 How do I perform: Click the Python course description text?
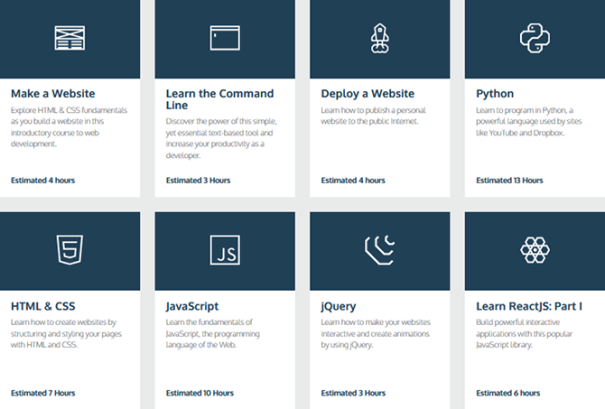coord(529,122)
